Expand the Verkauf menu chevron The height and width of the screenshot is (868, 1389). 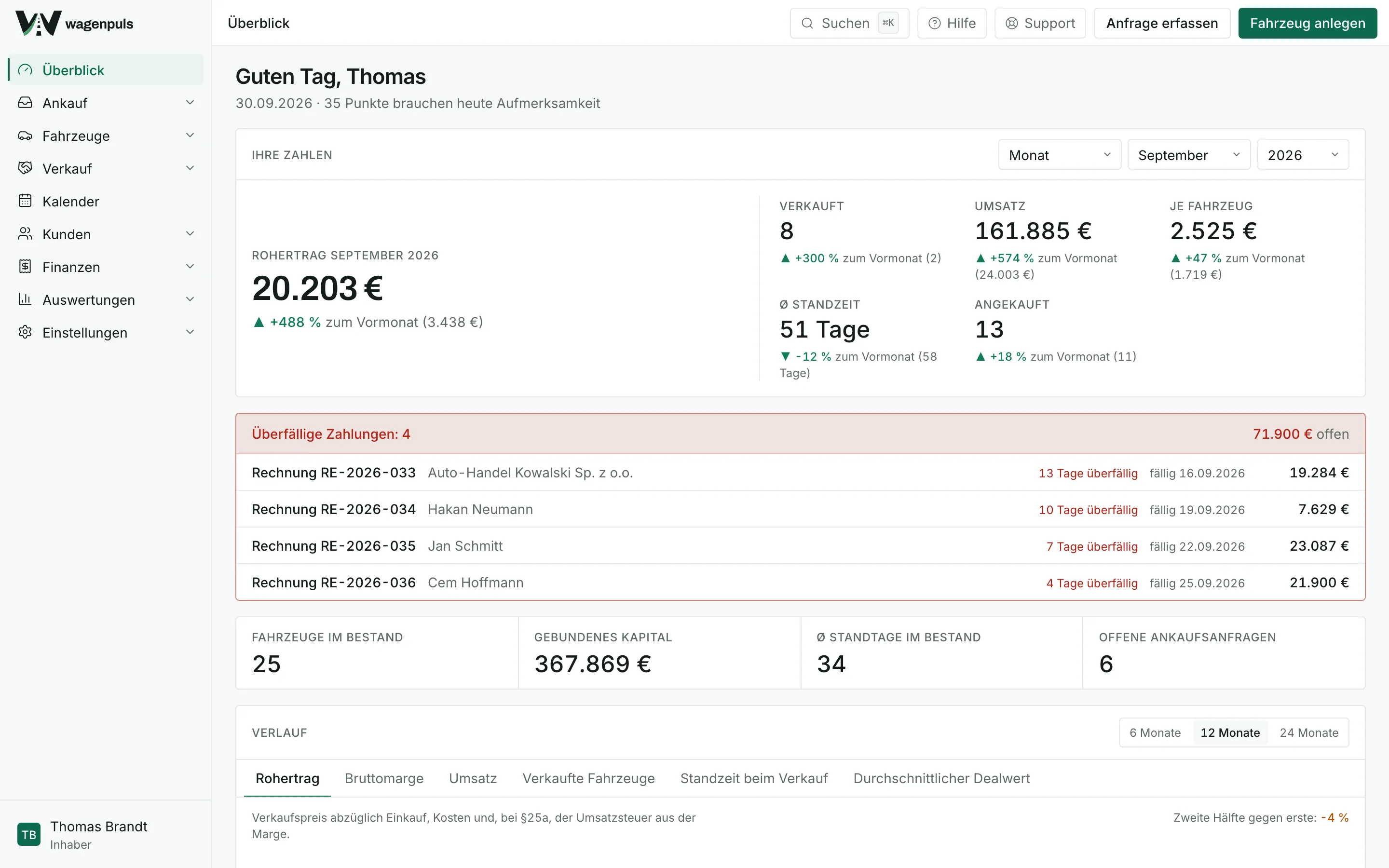(190, 168)
